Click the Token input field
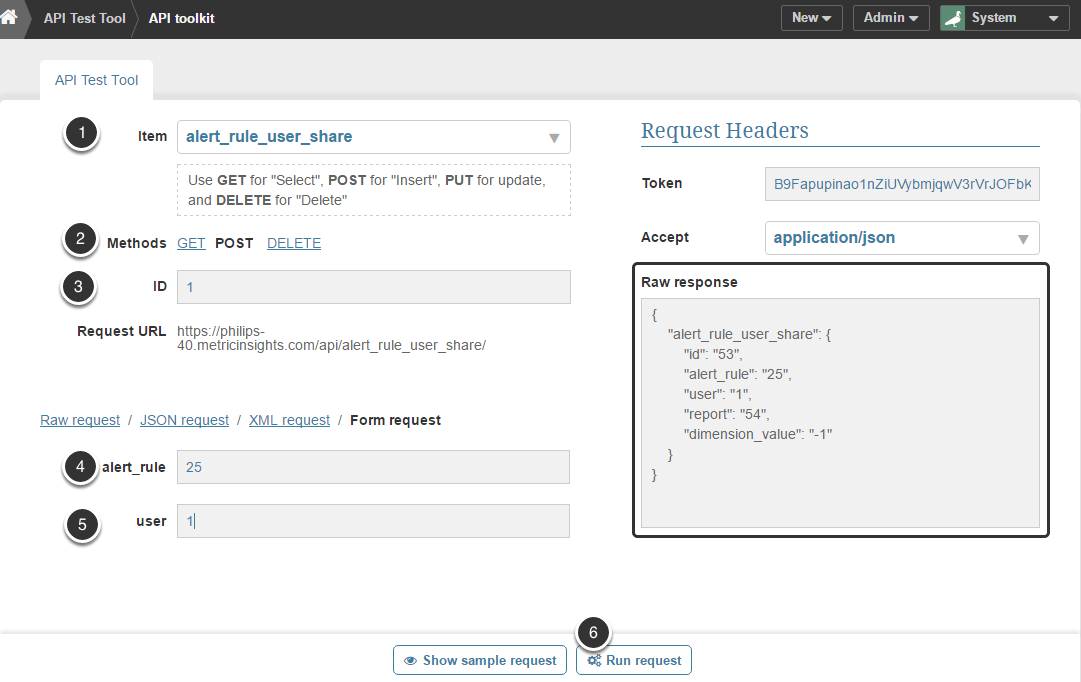This screenshot has height=682, width=1081. point(901,184)
